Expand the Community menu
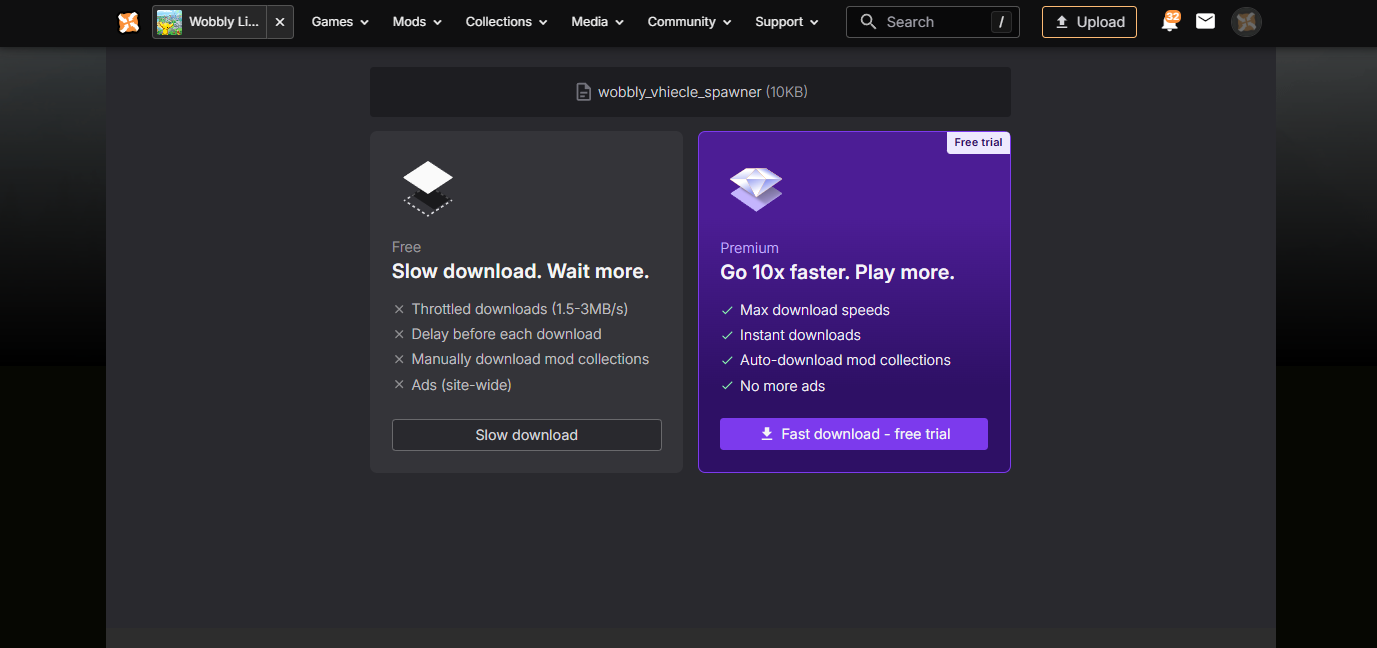 pos(689,22)
